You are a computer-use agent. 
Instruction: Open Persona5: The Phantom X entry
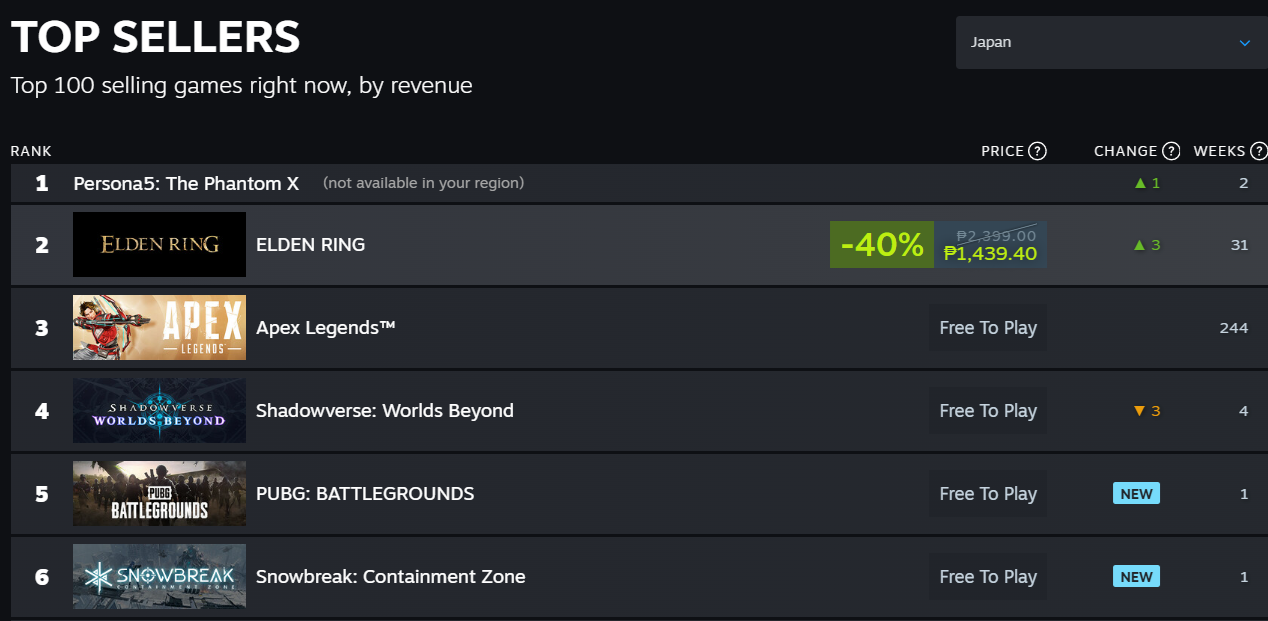pyautogui.click(x=186, y=183)
